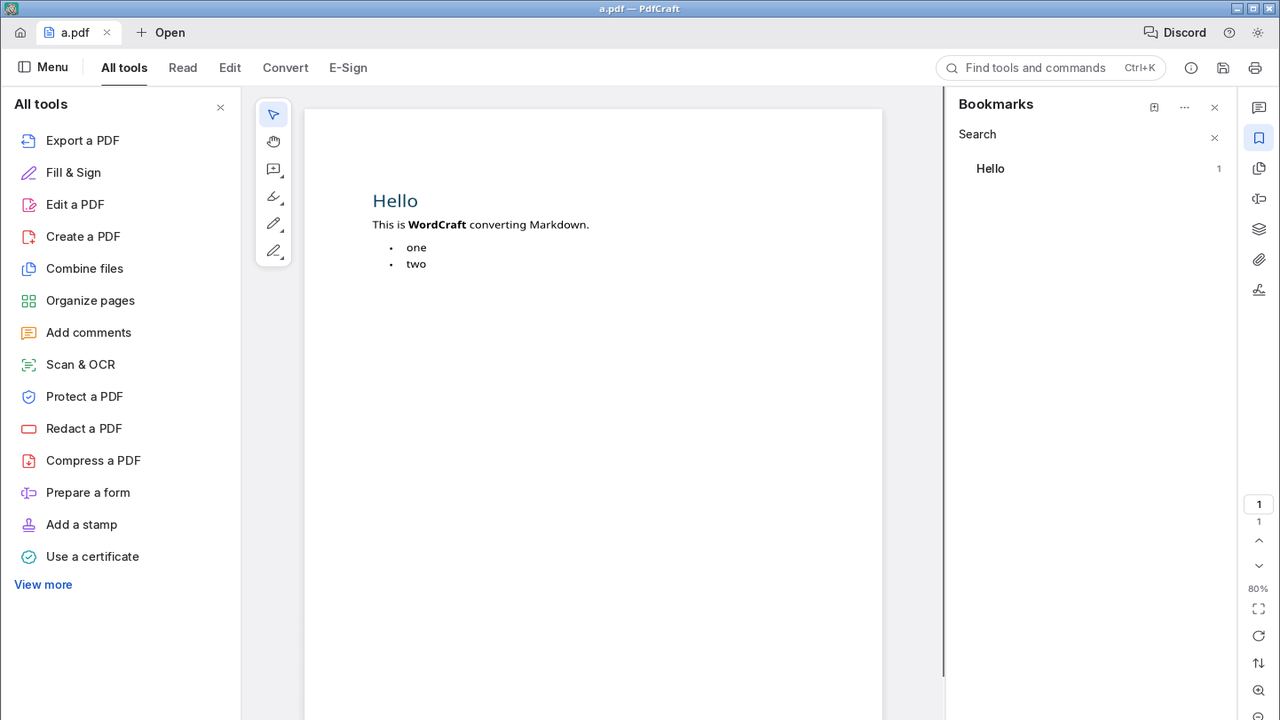Choose the add comment tool
Image resolution: width=1280 pixels, height=720 pixels.
click(273, 170)
